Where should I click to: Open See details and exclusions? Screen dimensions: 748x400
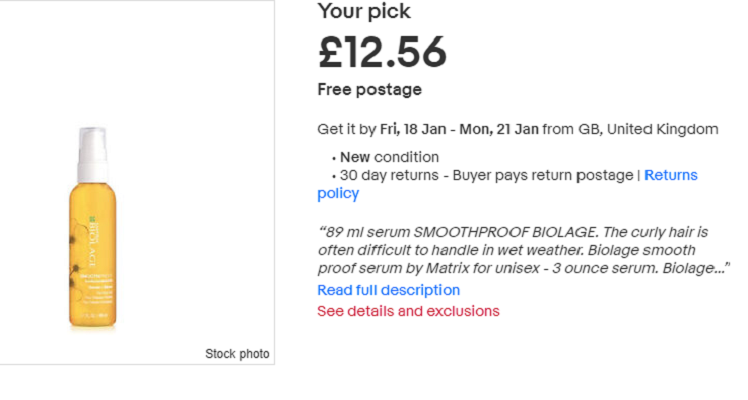tap(408, 311)
